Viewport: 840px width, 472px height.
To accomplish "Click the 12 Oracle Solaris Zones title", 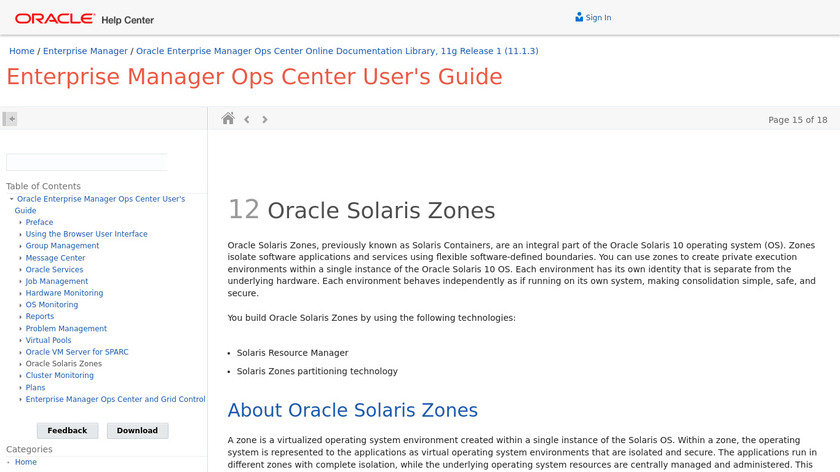I will point(362,210).
